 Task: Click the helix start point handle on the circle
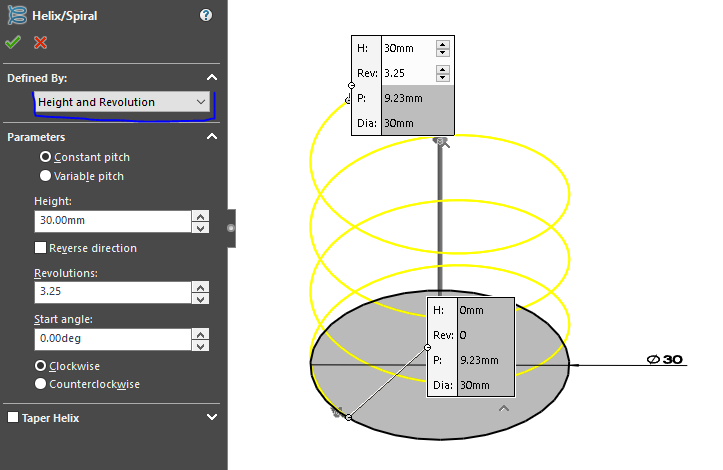tap(349, 417)
